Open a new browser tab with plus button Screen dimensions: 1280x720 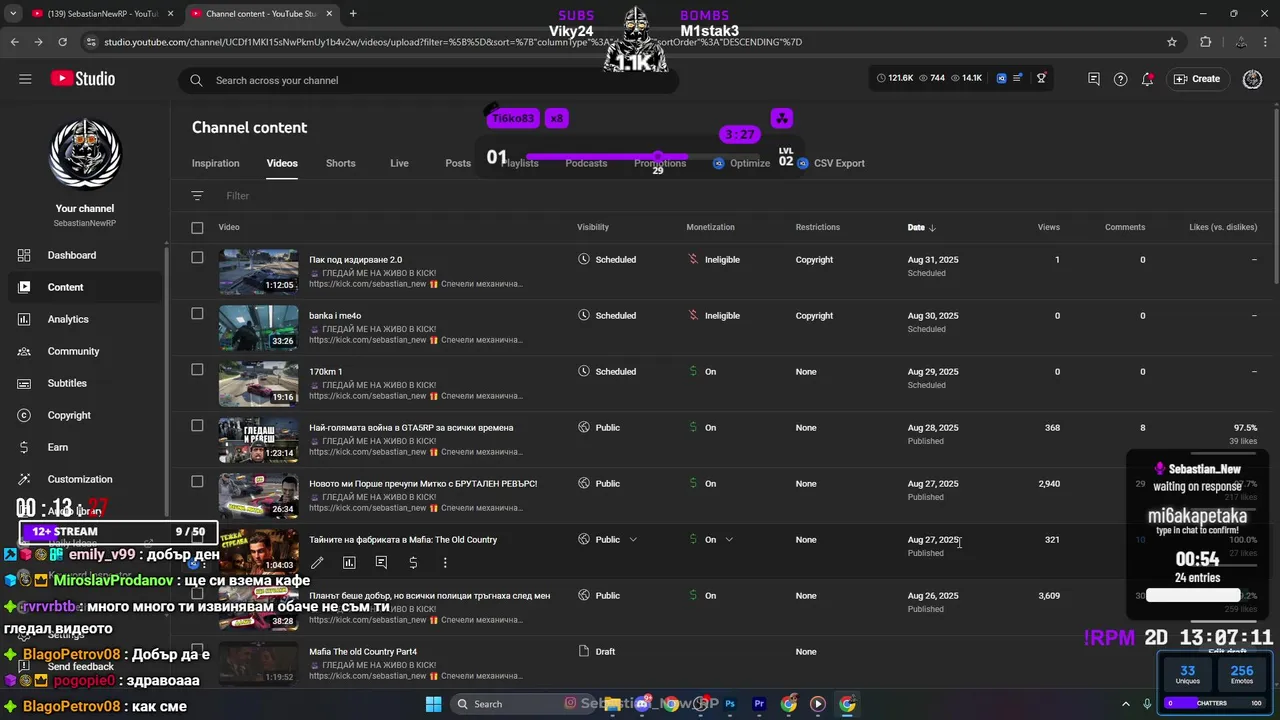(353, 13)
